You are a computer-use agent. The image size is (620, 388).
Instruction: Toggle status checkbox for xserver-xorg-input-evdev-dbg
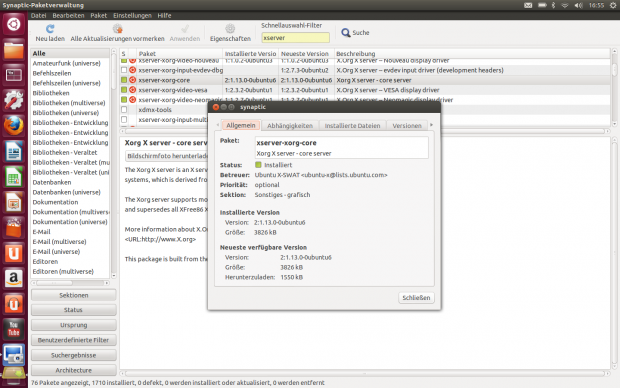124,70
